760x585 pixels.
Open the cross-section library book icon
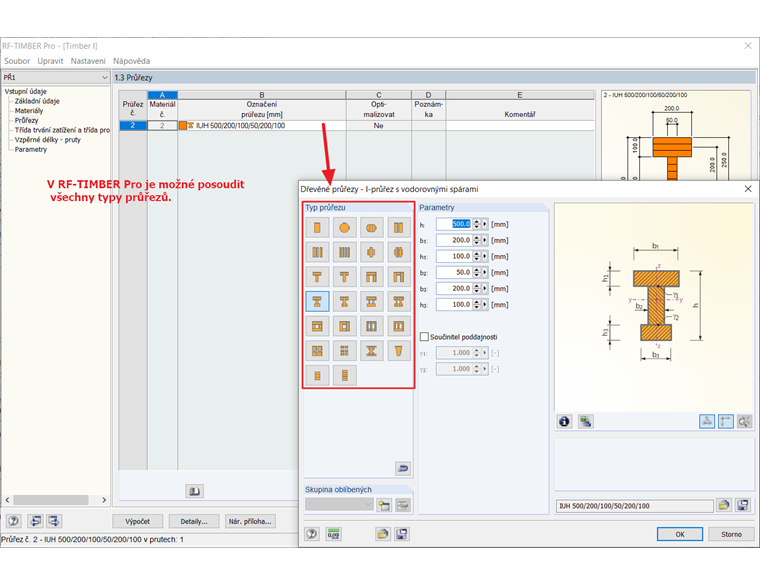click(194, 491)
